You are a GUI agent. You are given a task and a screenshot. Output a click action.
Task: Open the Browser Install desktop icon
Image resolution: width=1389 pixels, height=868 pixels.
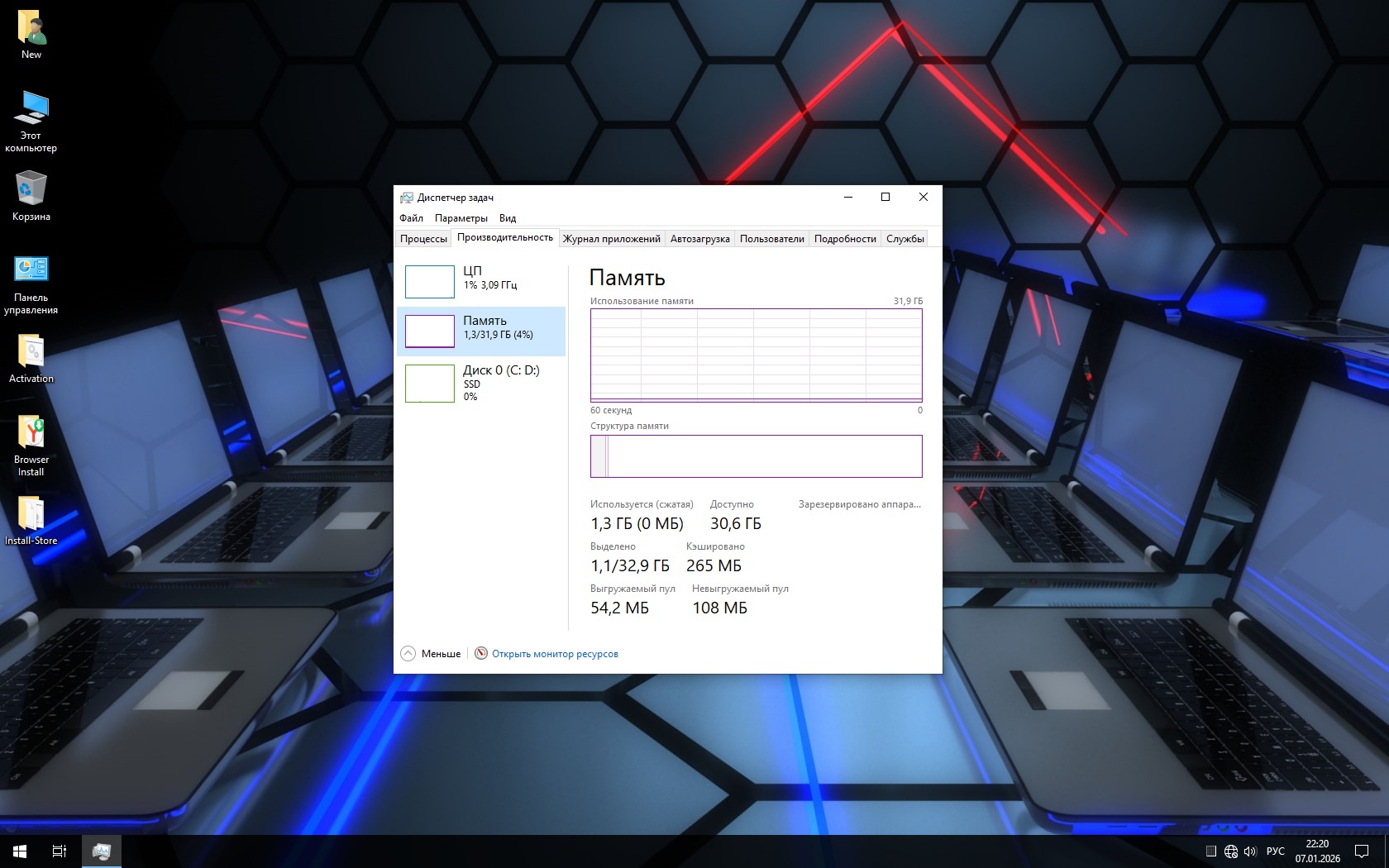click(31, 446)
